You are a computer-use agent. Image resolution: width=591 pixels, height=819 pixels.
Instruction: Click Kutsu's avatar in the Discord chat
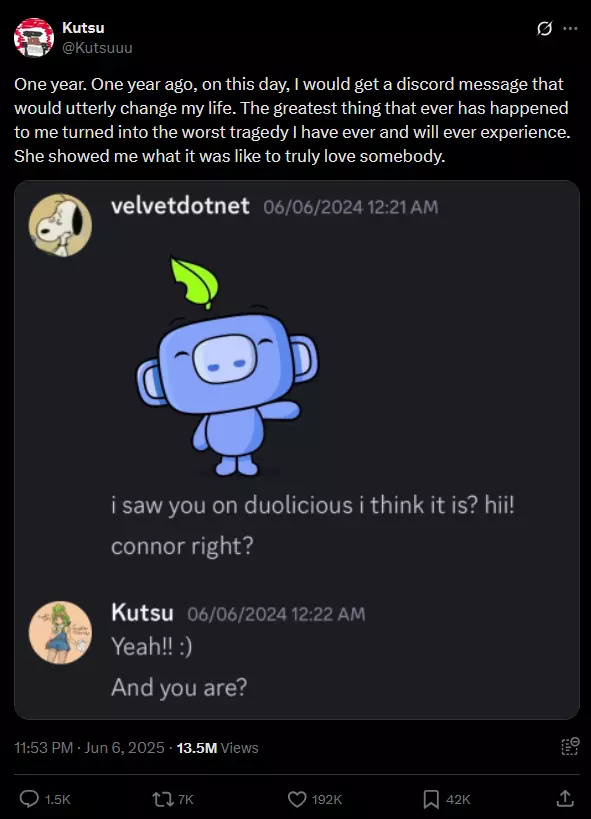pyautogui.click(x=60, y=633)
